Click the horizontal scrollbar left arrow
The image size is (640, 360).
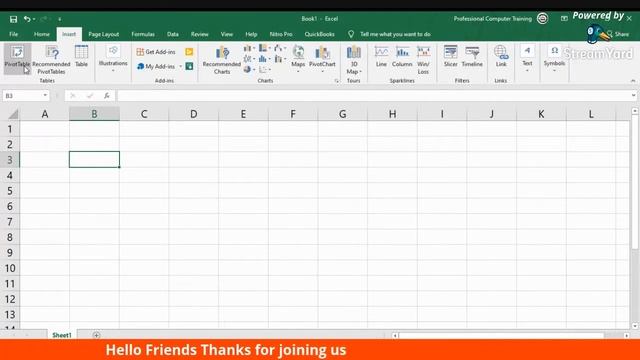[x=395, y=336]
